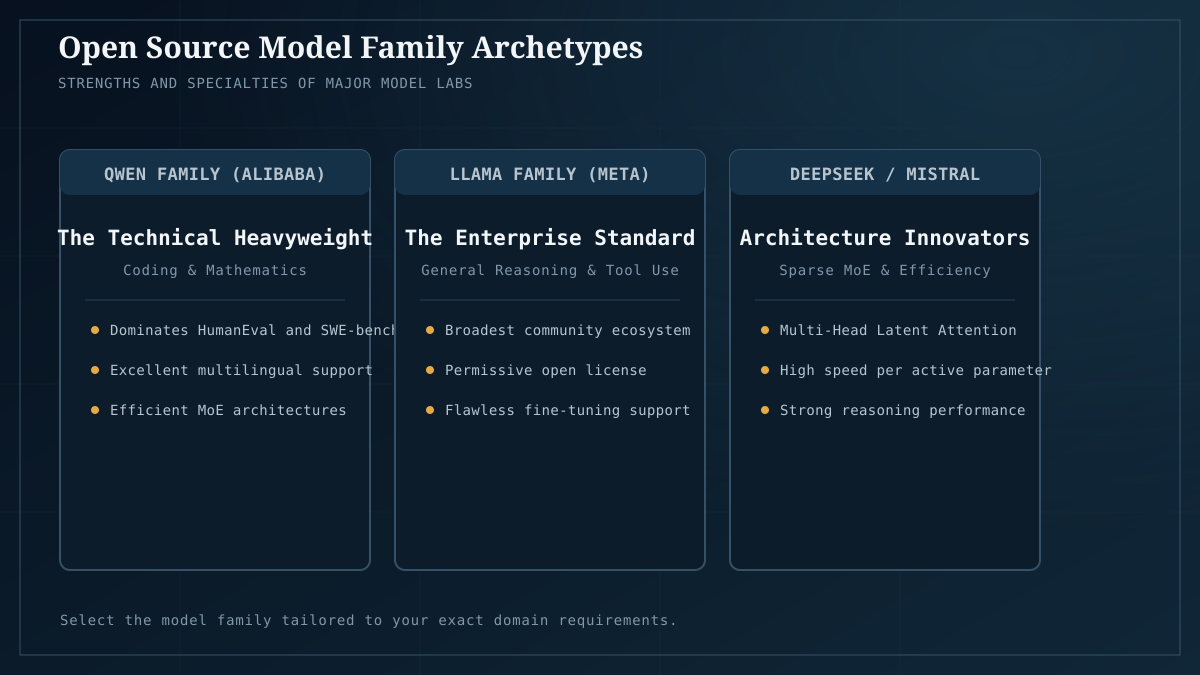Click the subtitle about strengths and specialties

265,83
